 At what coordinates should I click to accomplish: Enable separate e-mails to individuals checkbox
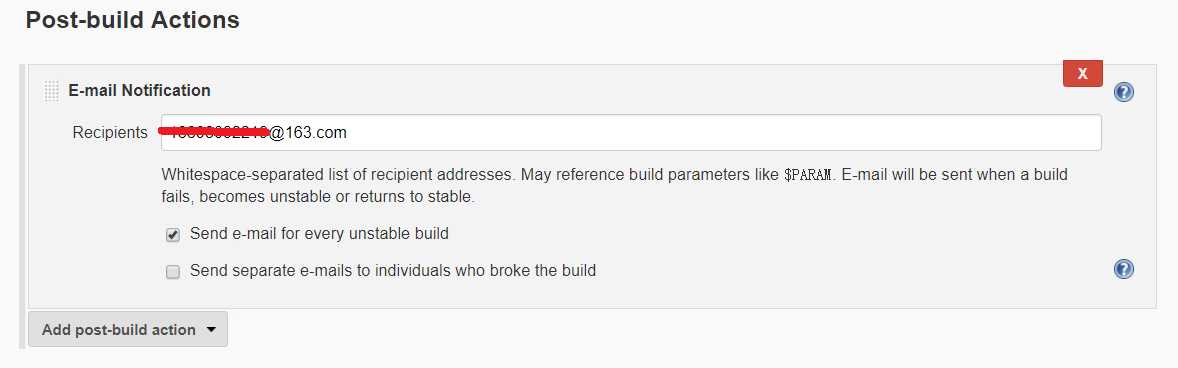click(x=173, y=272)
